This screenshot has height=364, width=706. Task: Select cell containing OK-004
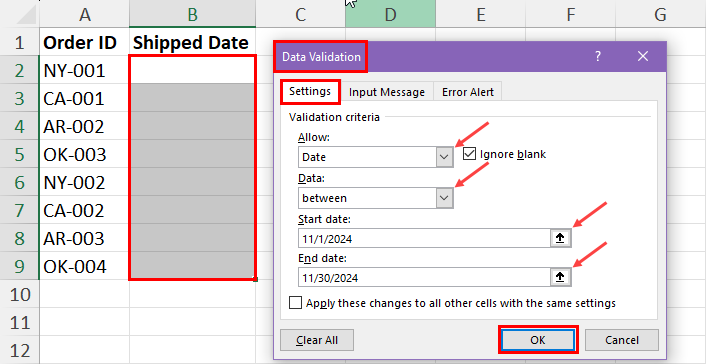tap(85, 266)
